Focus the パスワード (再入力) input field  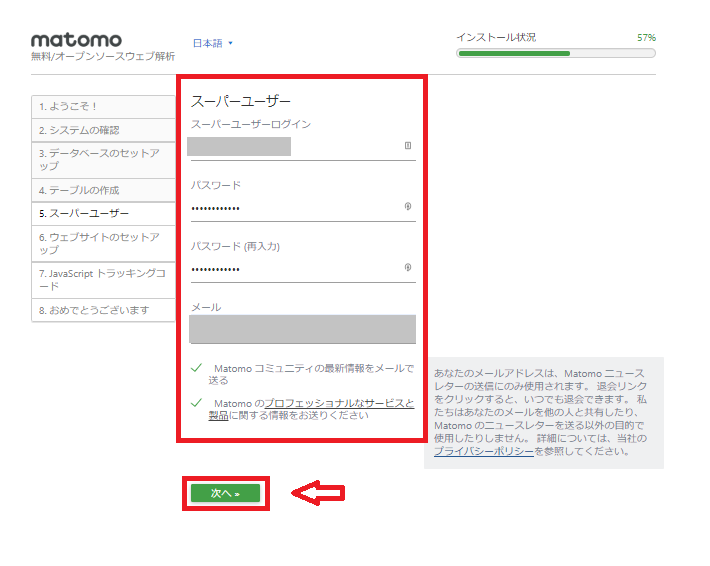pyautogui.click(x=303, y=269)
